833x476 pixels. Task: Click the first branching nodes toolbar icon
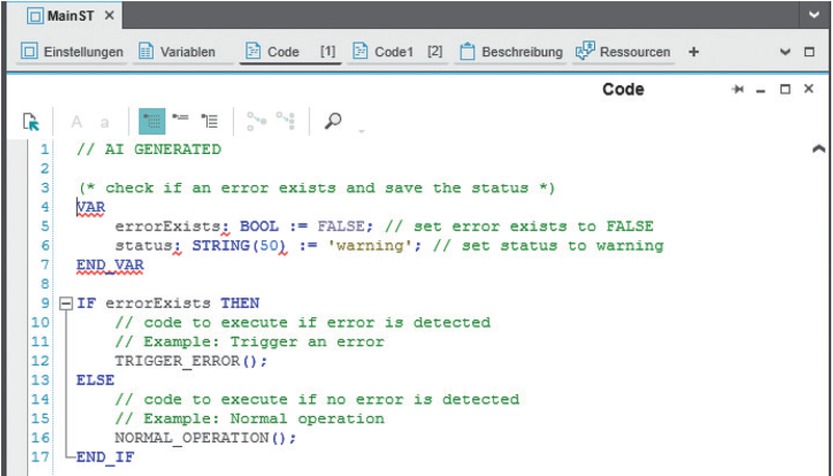(x=257, y=121)
